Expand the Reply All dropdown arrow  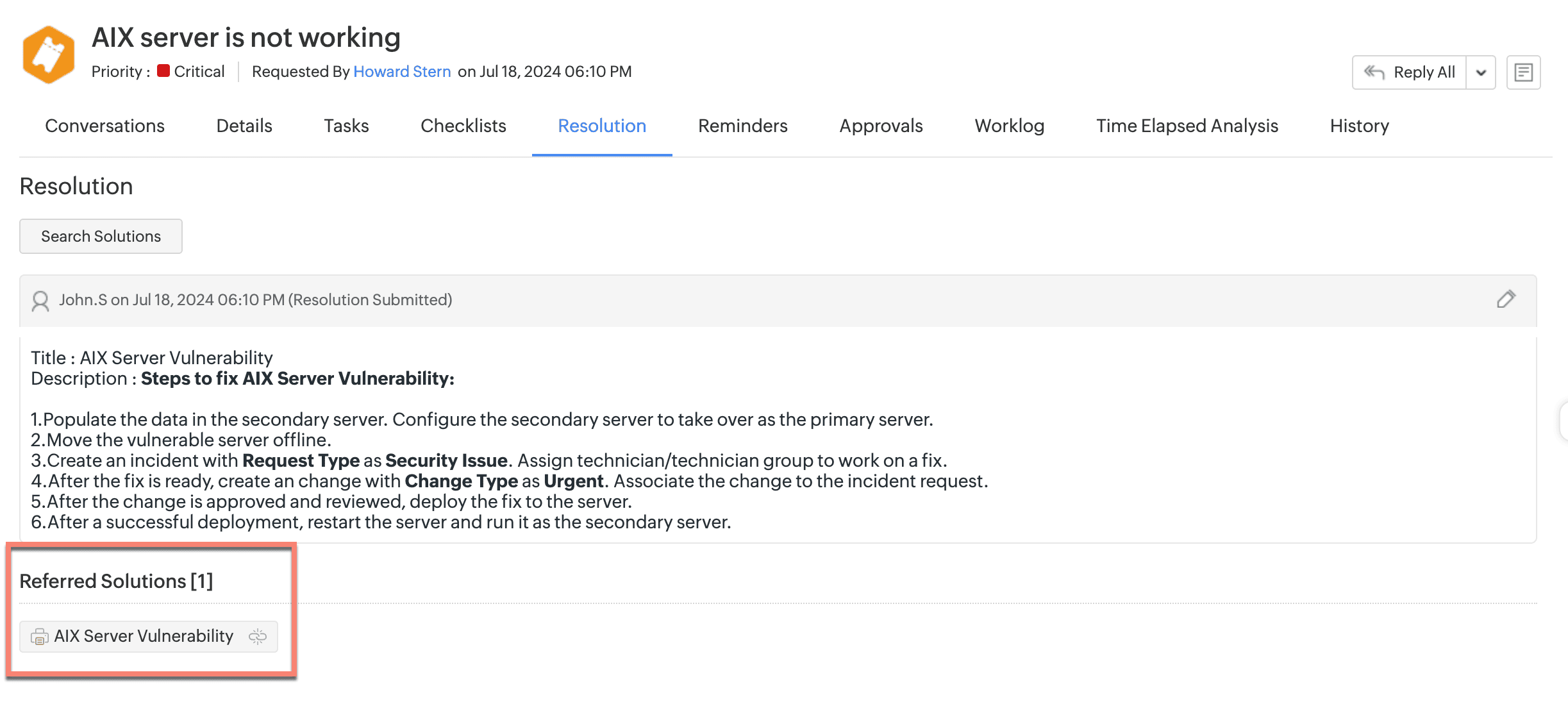click(x=1481, y=72)
